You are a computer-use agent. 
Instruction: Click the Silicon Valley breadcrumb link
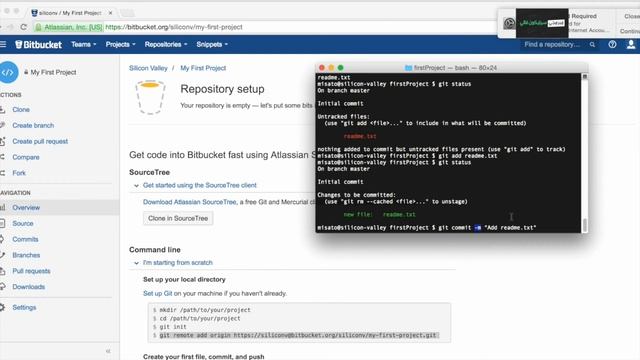point(148,68)
